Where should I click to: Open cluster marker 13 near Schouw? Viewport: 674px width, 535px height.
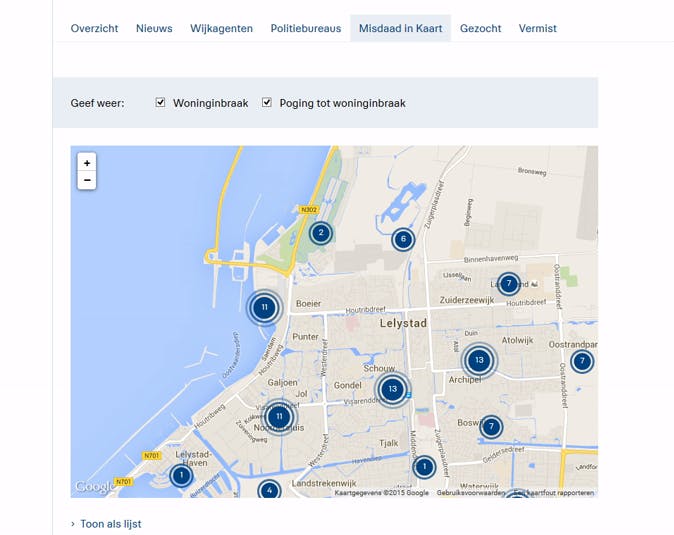point(392,389)
